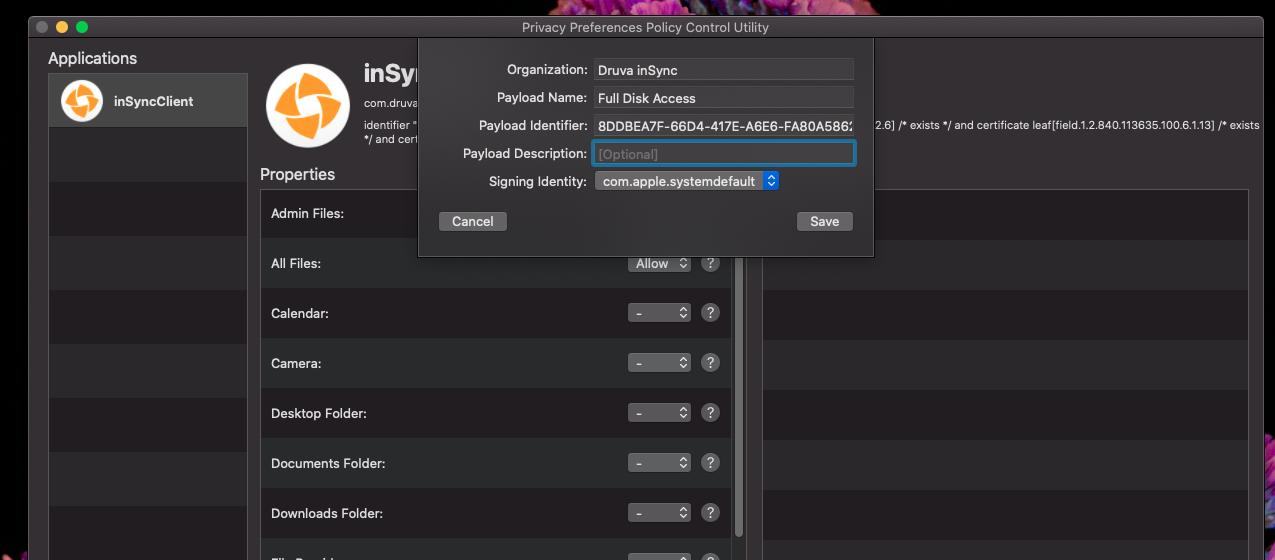The image size is (1275, 560).
Task: Open help for Downloads Folder
Action: [x=710, y=513]
